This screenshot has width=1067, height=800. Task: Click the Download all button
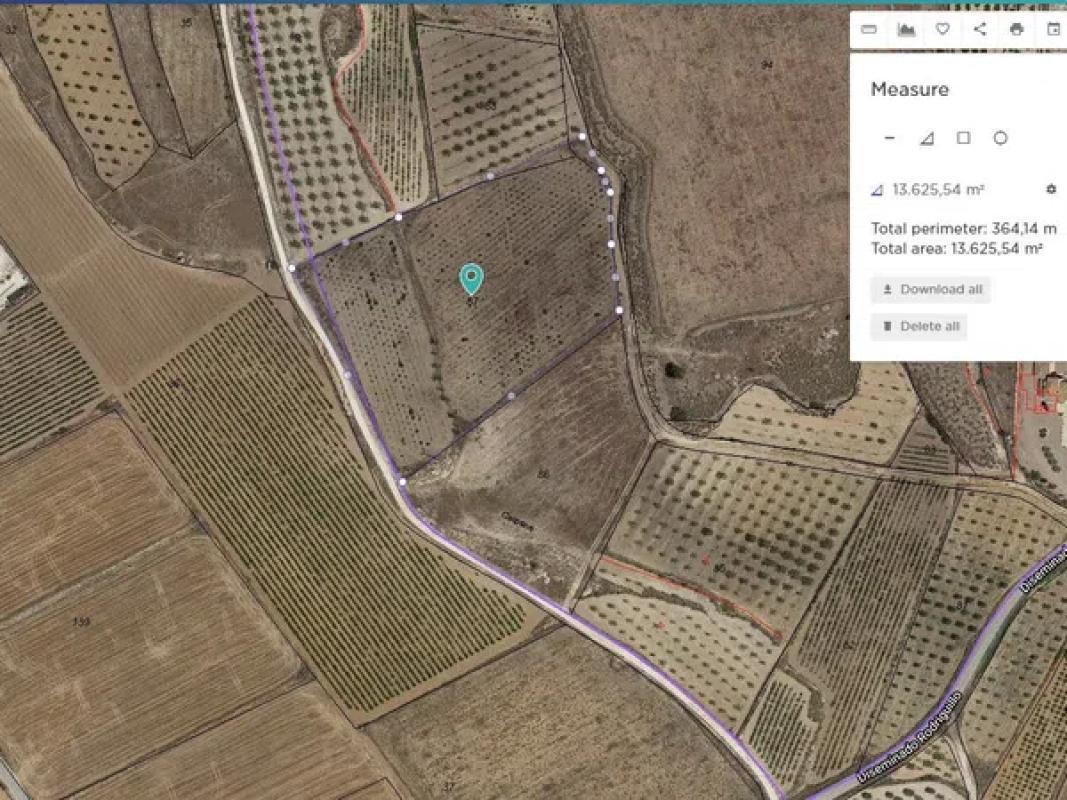(x=931, y=289)
